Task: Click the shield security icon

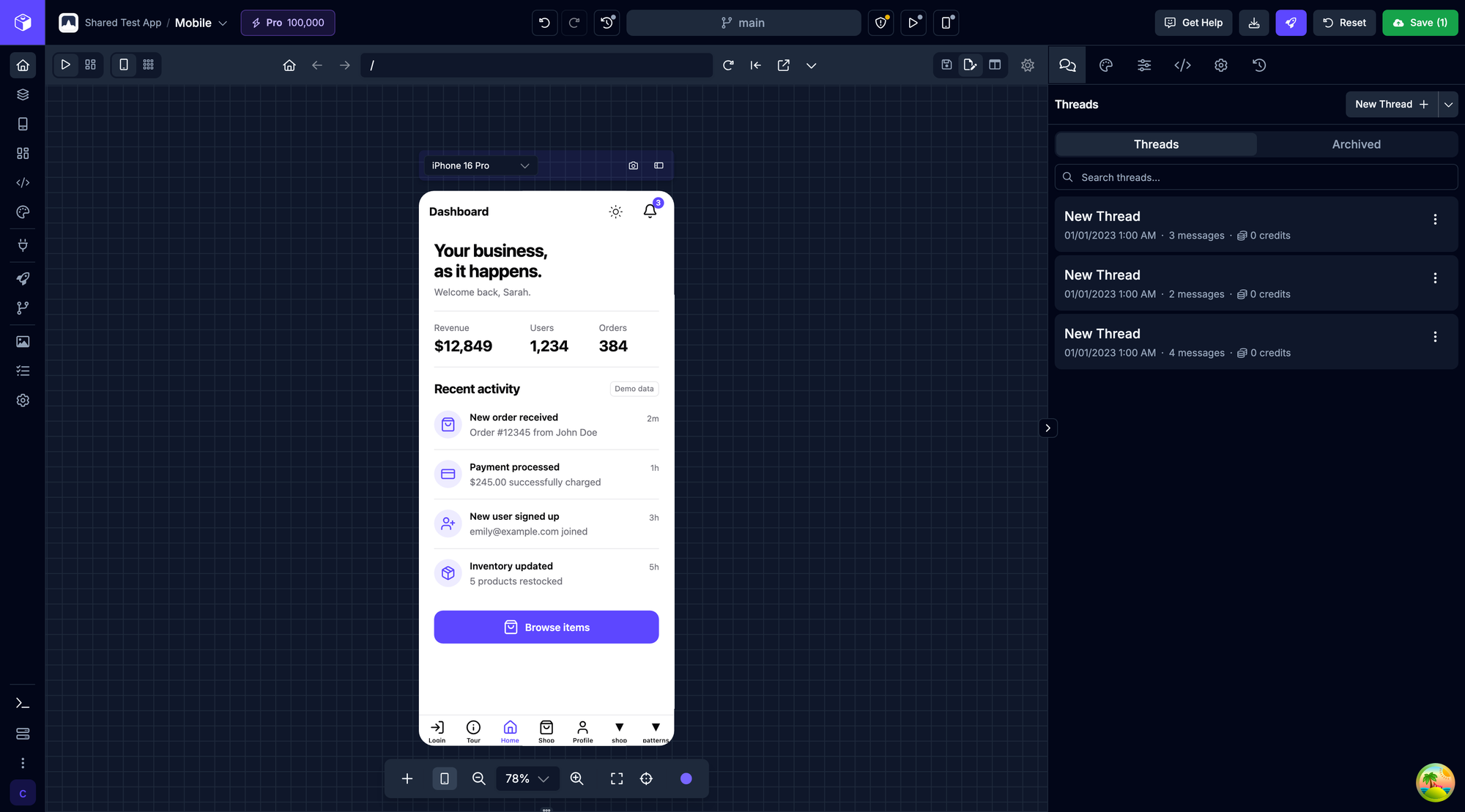Action: click(x=881, y=23)
